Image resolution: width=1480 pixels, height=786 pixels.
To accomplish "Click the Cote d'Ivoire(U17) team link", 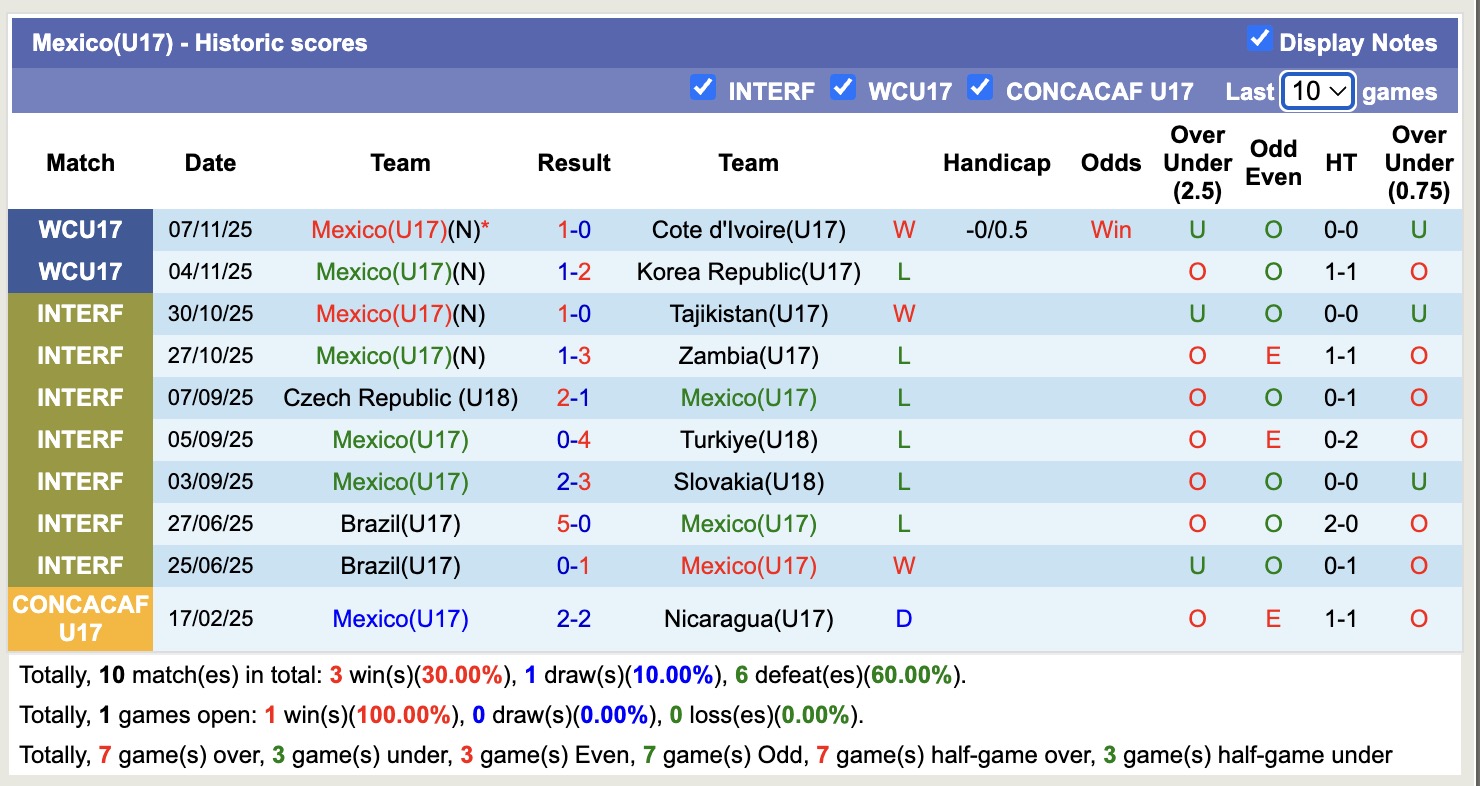I will point(748,230).
